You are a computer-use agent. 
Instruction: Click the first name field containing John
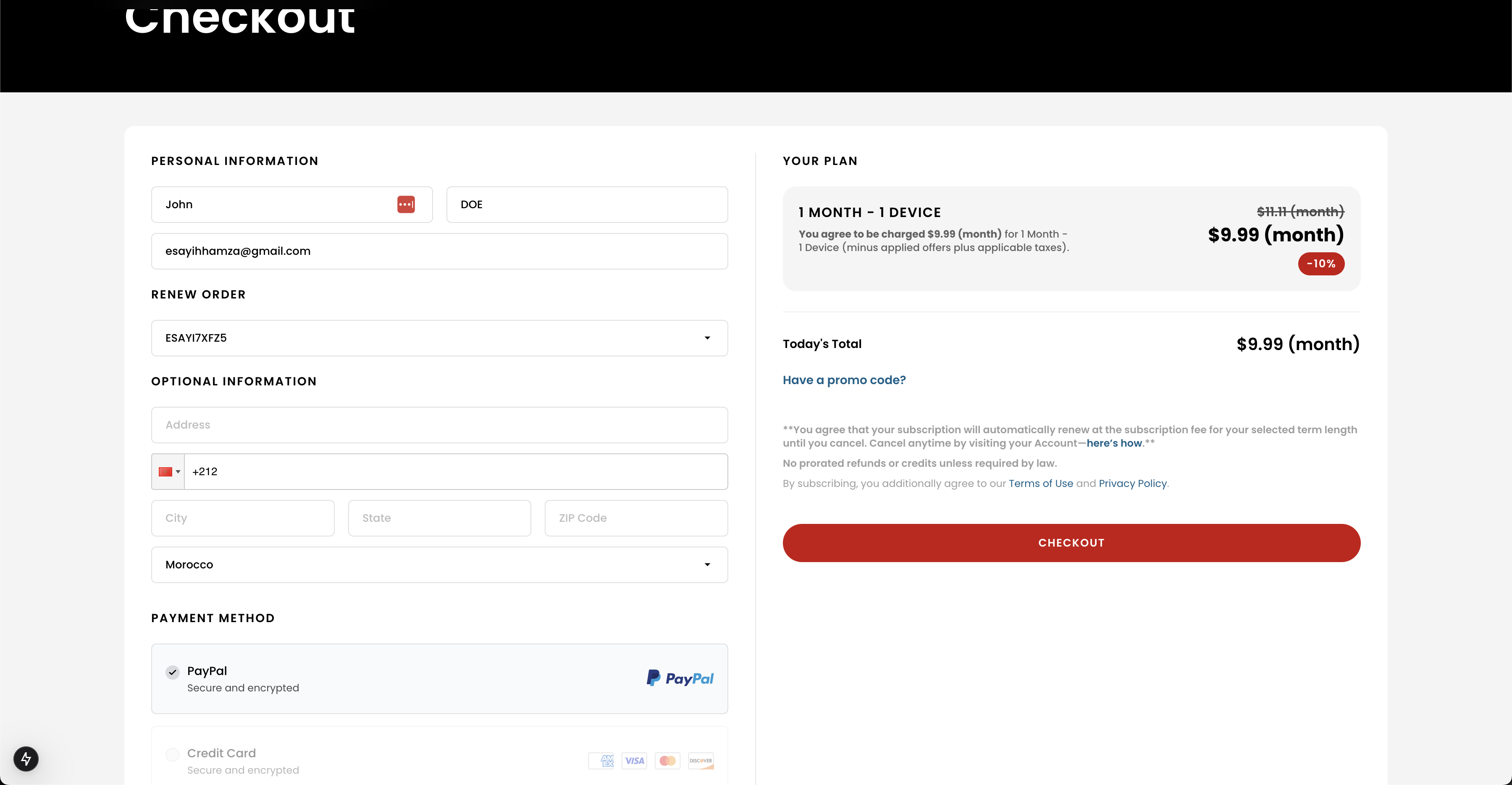pos(292,204)
